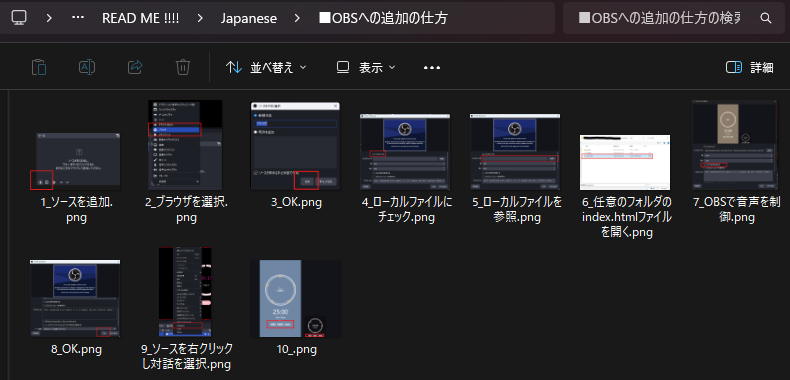Click the This PC monitor icon in address bar
This screenshot has width=790, height=380.
tap(19, 18)
